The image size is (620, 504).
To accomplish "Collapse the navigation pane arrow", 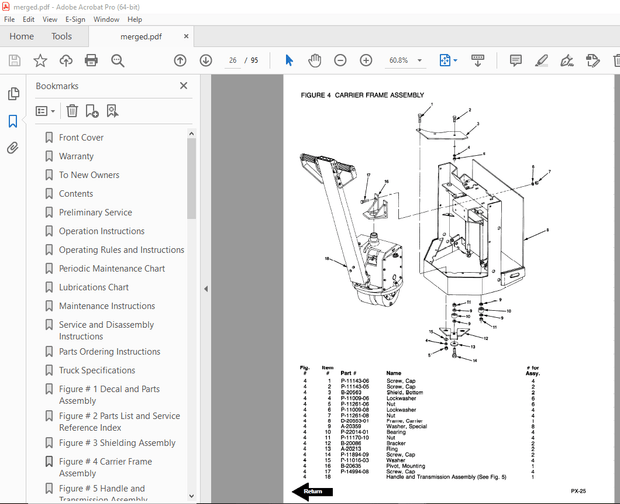I will [x=206, y=289].
